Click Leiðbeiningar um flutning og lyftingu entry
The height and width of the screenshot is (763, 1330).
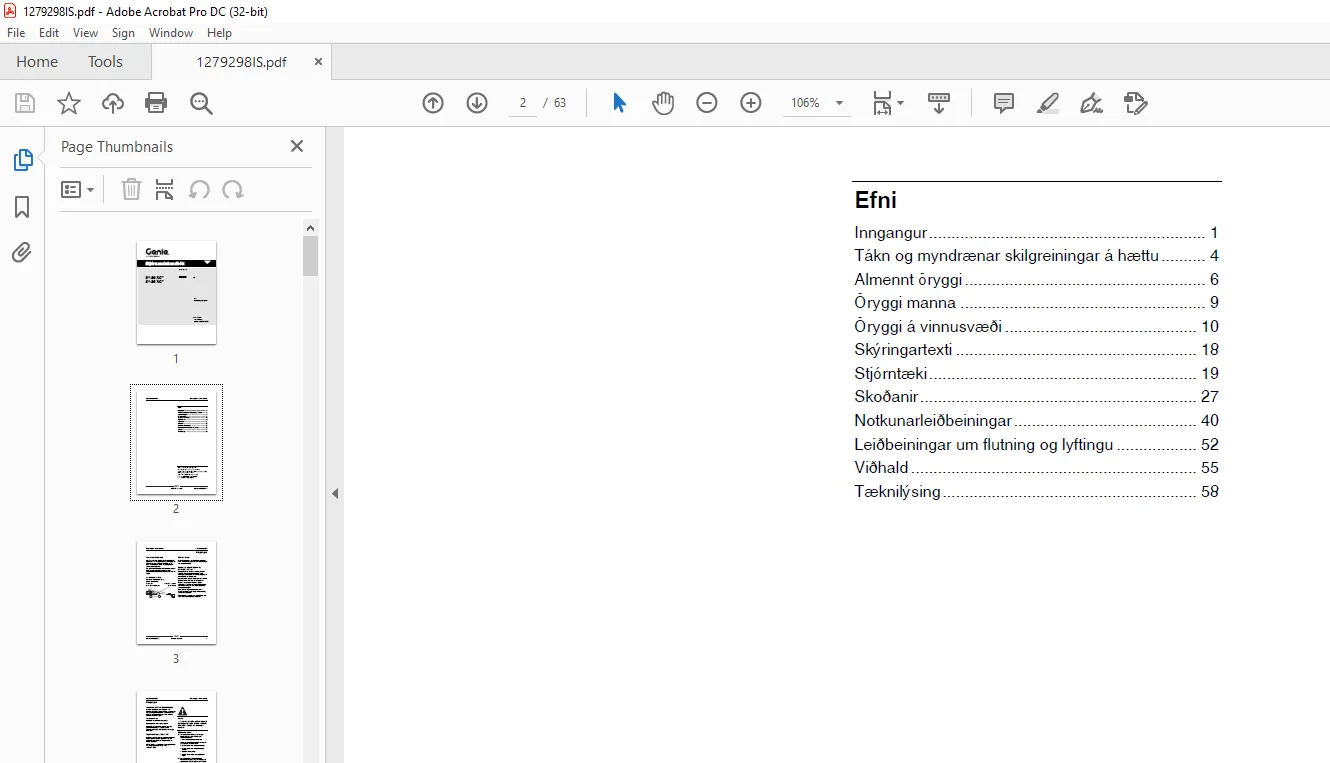(1036, 445)
